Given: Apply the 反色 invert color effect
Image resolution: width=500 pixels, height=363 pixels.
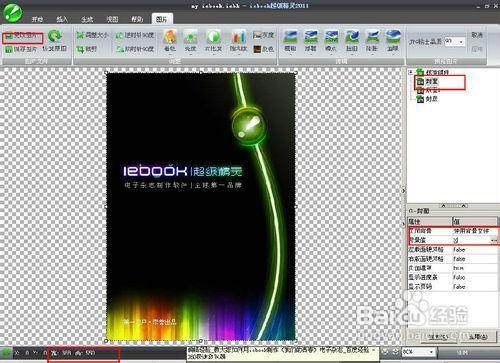Looking at the screenshot, I should tap(263, 49).
